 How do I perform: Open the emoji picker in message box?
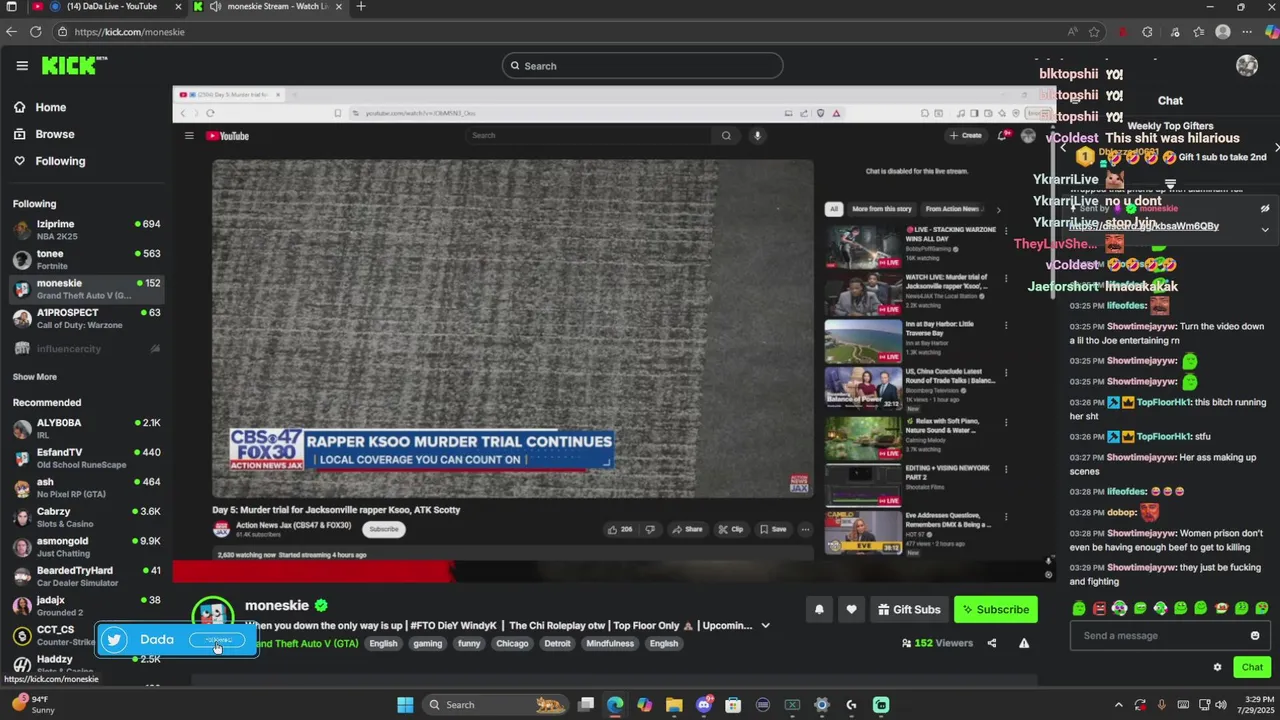(x=1255, y=636)
